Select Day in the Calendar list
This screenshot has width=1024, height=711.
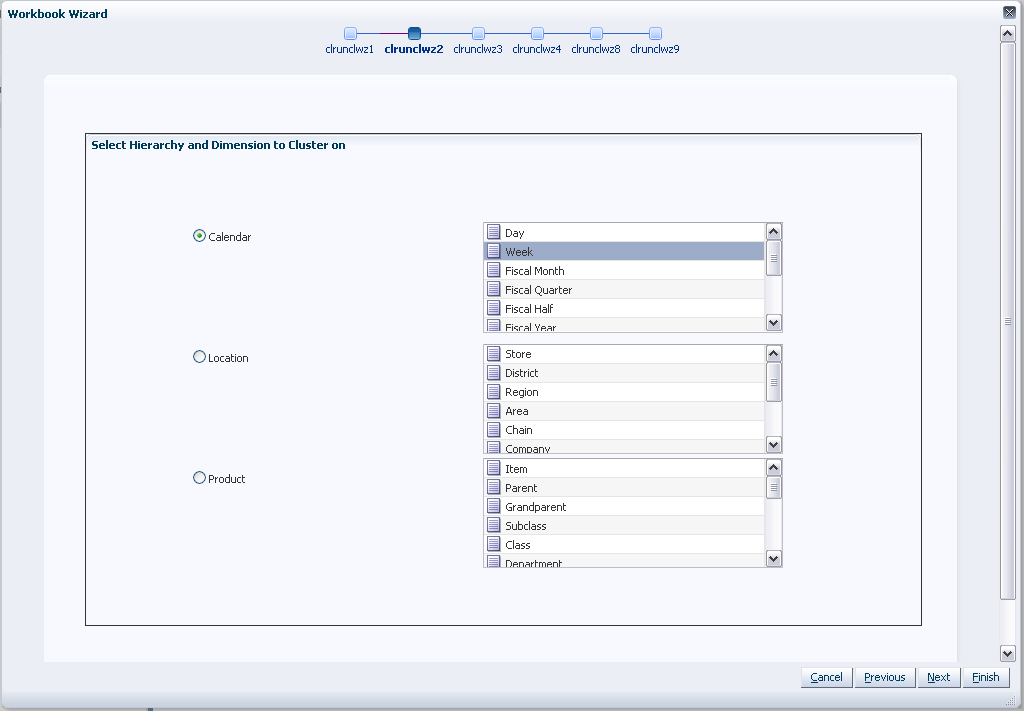pyautogui.click(x=624, y=232)
